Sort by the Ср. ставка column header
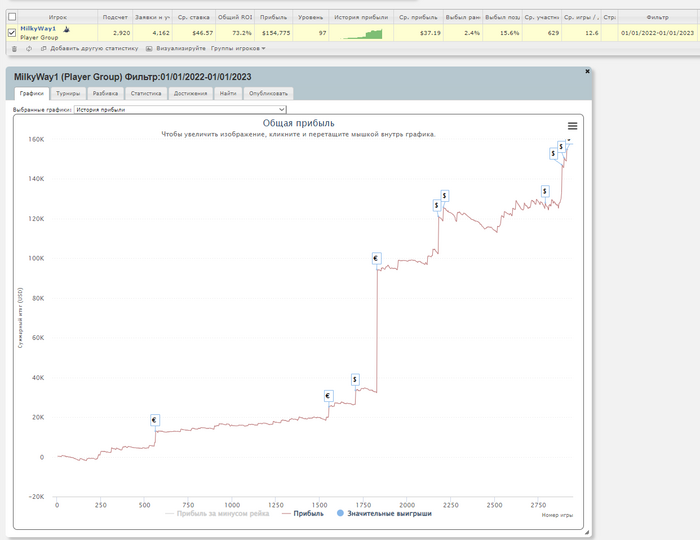 pos(194,17)
